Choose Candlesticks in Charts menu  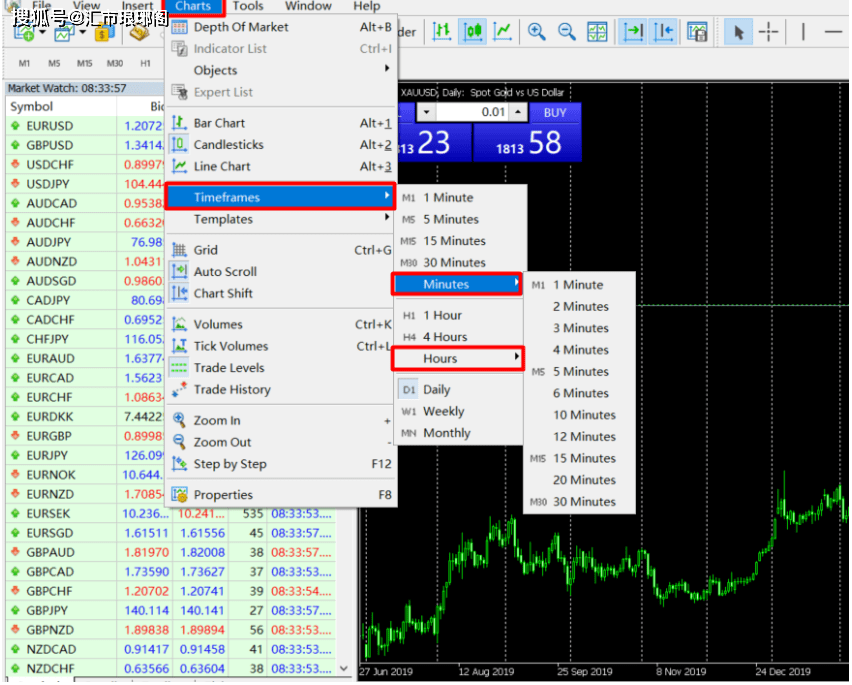point(281,144)
